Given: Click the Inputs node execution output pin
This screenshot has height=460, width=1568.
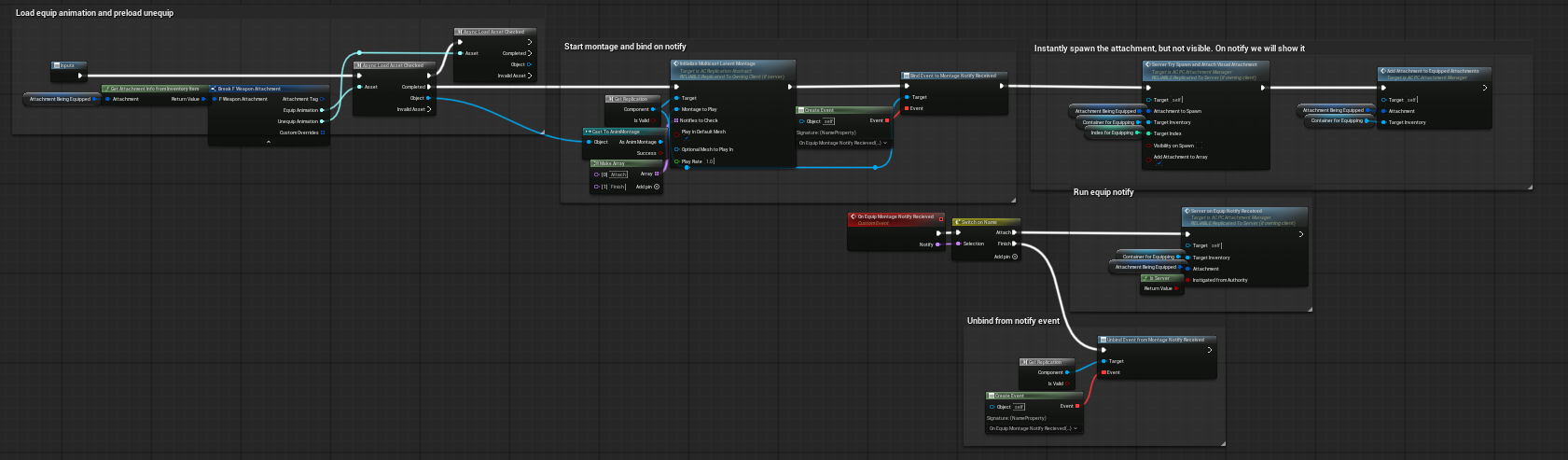Looking at the screenshot, I should (80, 76).
